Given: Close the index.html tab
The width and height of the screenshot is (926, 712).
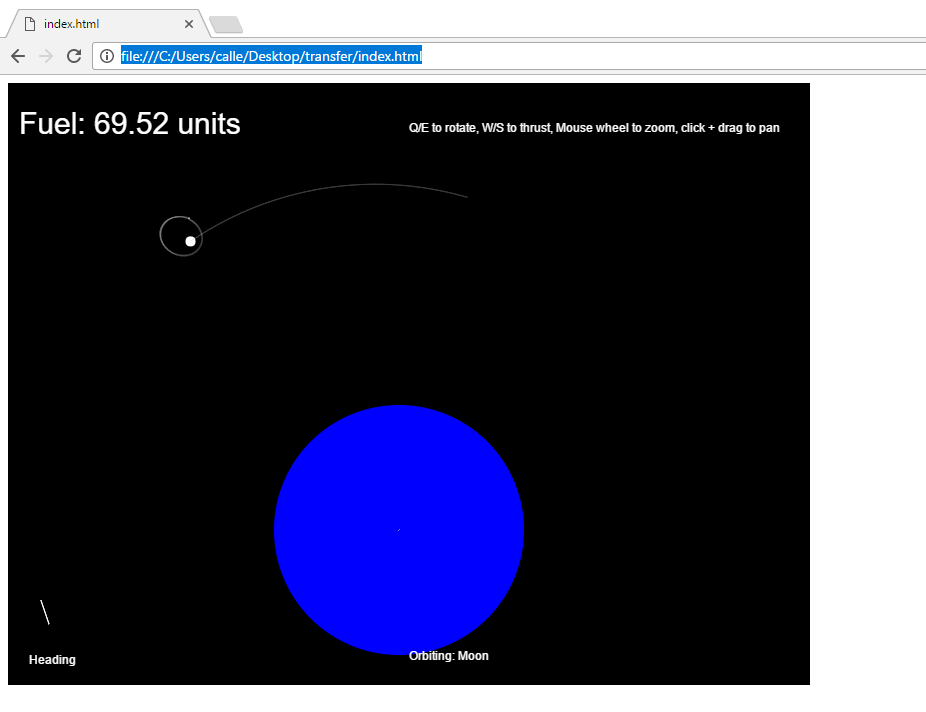Looking at the screenshot, I should coord(189,24).
